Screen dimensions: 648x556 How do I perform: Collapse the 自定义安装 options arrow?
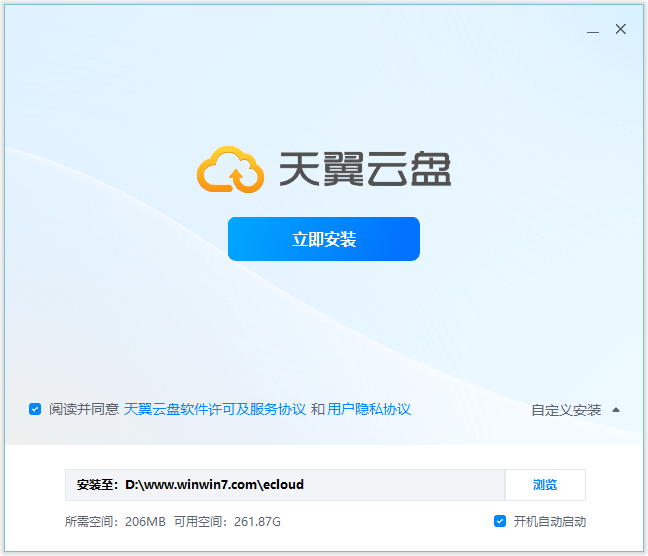616,410
